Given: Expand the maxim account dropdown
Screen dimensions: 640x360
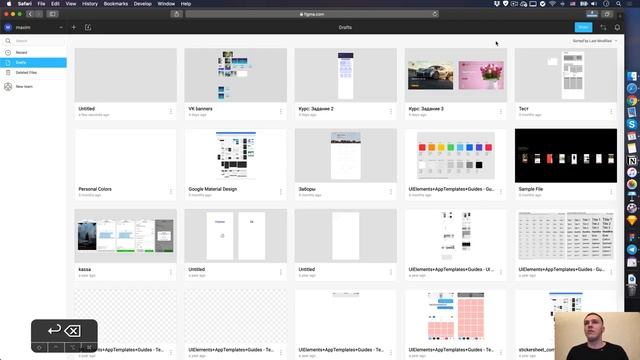Looking at the screenshot, I should (61, 27).
